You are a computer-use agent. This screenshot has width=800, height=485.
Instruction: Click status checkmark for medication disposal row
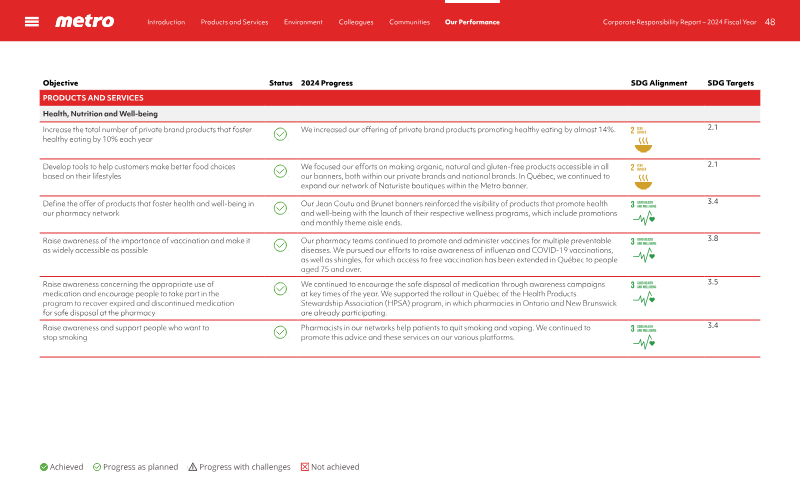click(x=280, y=289)
